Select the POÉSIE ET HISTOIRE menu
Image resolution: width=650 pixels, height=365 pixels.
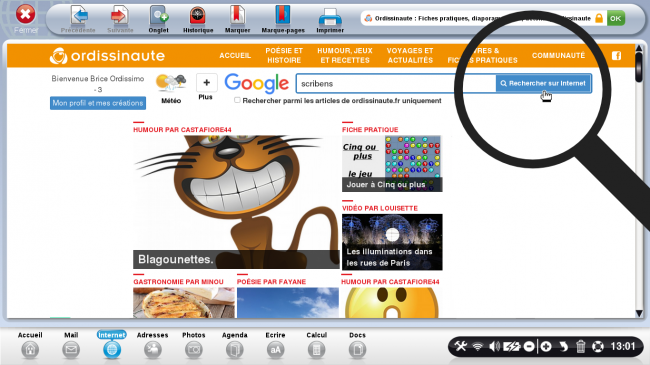[284, 56]
